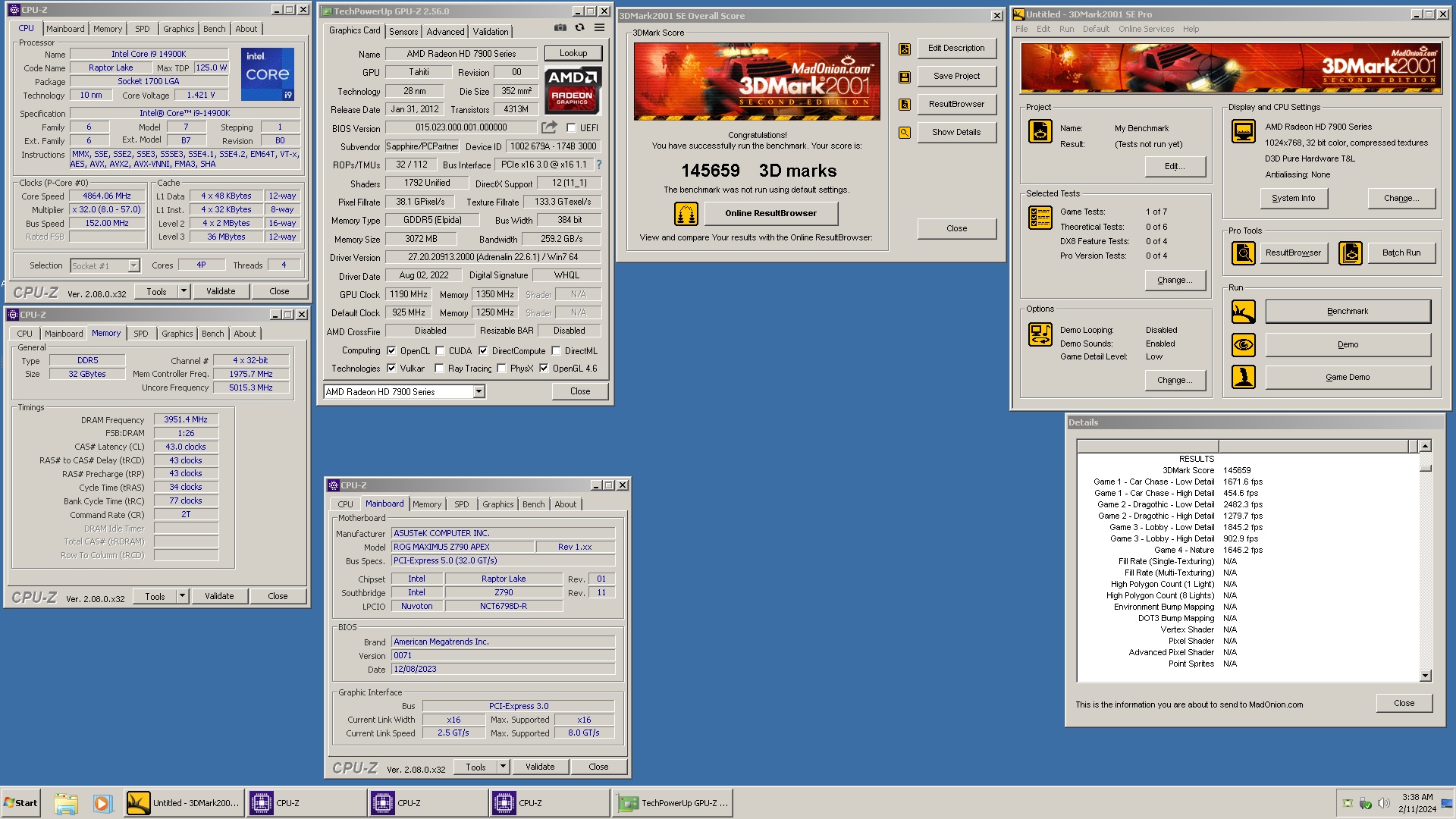Toggle UEFI checkbox in GPU-Z

pyautogui.click(x=571, y=128)
